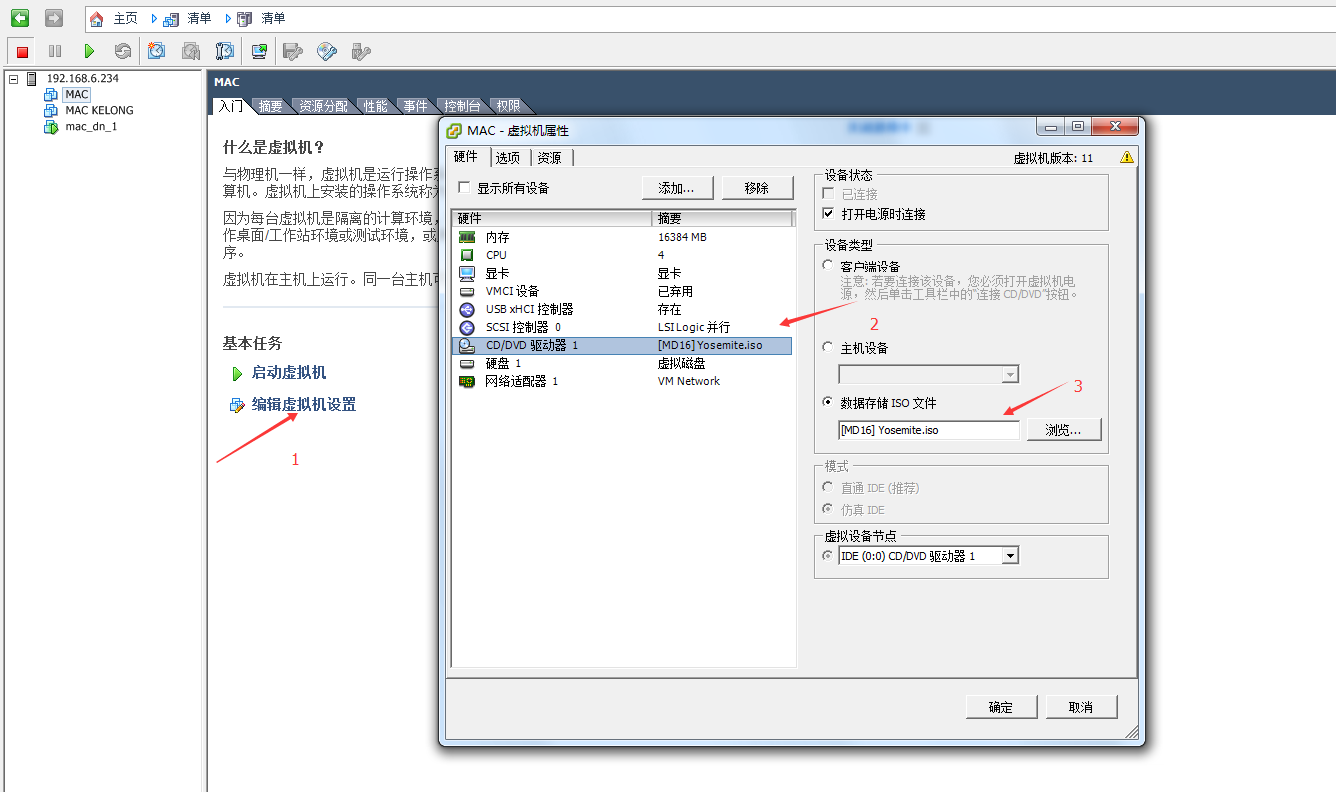Open the 事件 tab in main window
Screen dimensions: 1336x792
tap(415, 106)
